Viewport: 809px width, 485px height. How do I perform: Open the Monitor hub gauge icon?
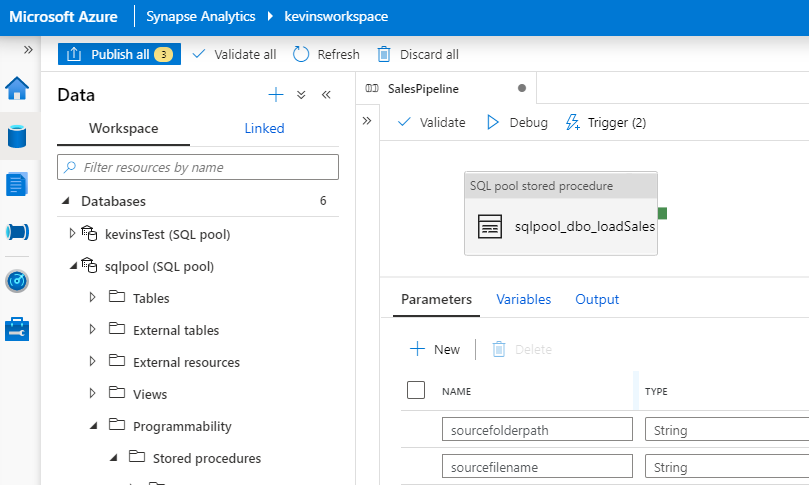click(x=17, y=281)
